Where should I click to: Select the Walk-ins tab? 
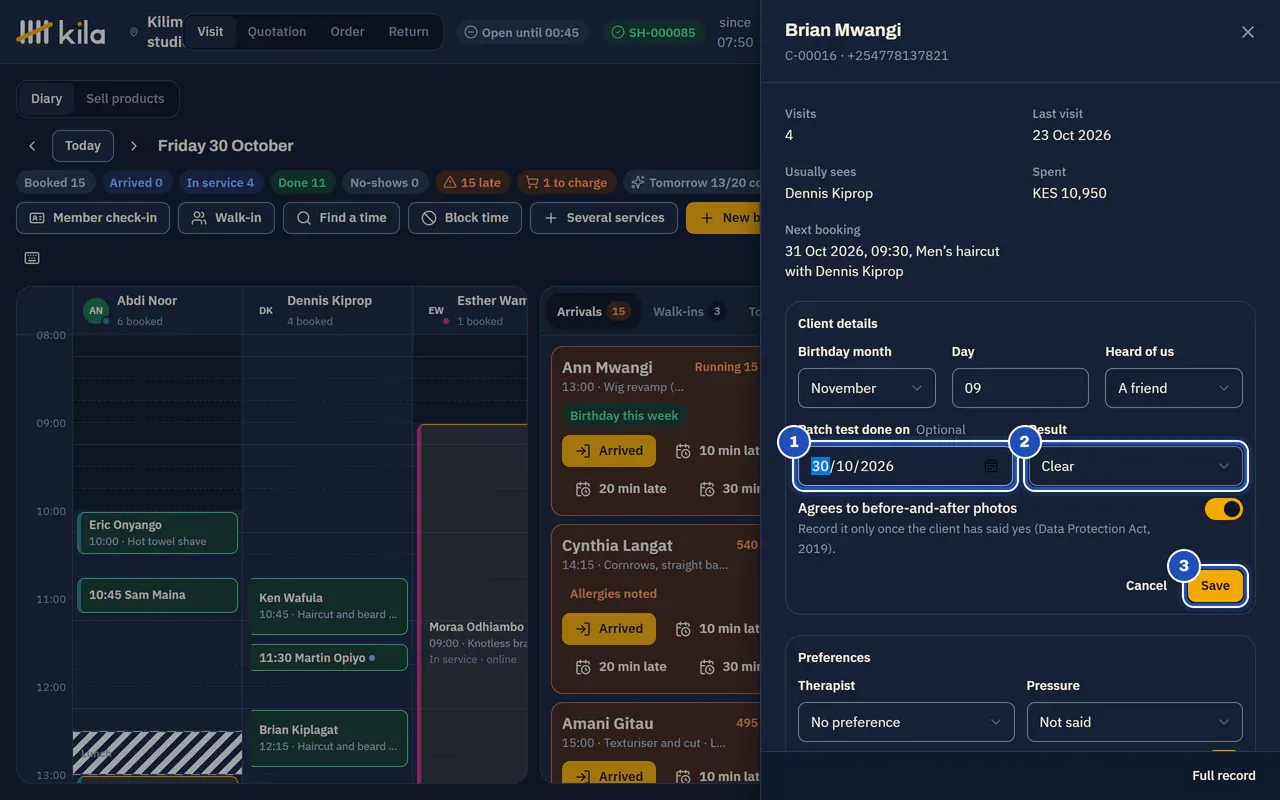coord(688,312)
